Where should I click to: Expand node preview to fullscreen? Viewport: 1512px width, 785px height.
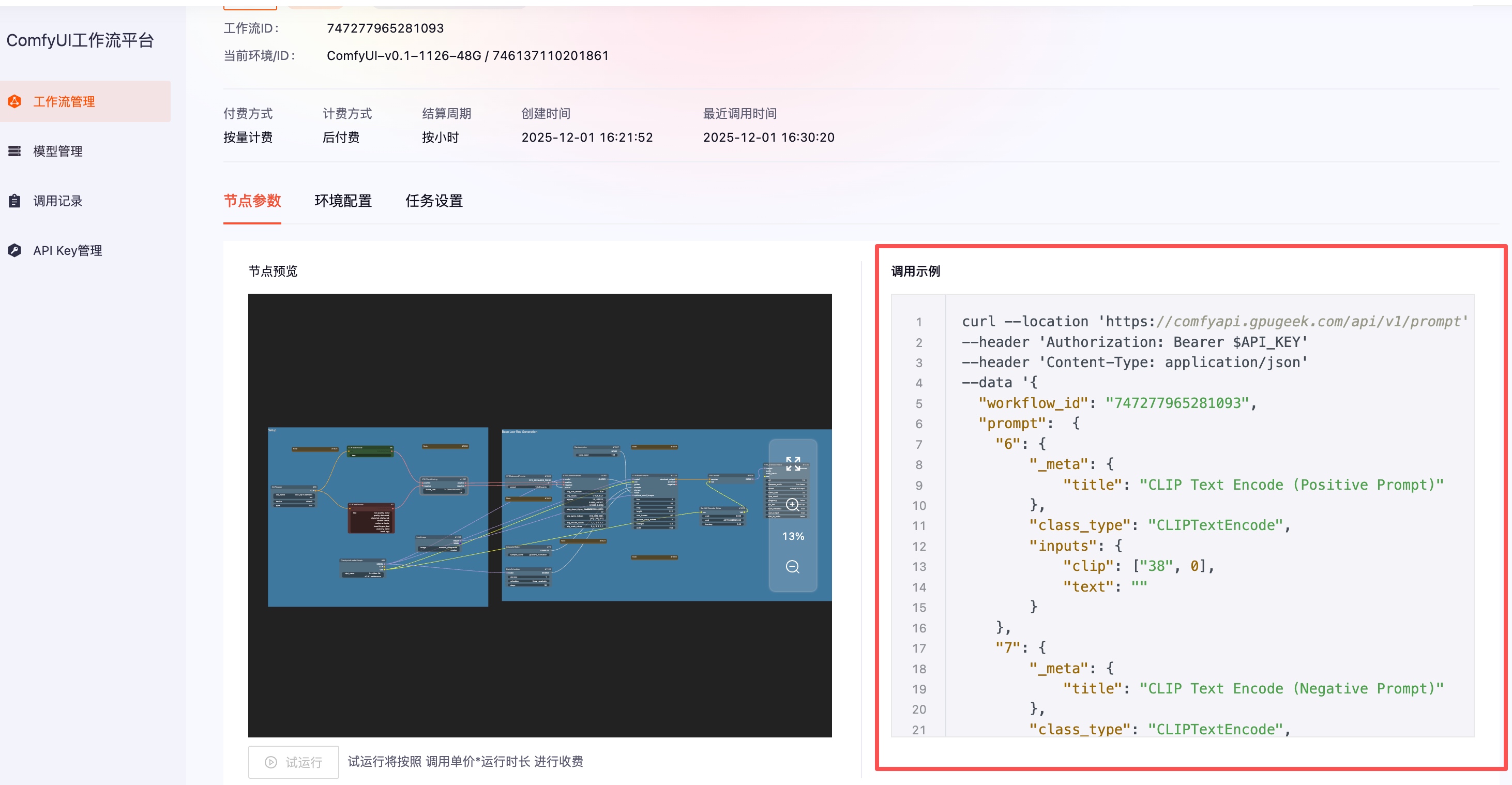pos(792,464)
